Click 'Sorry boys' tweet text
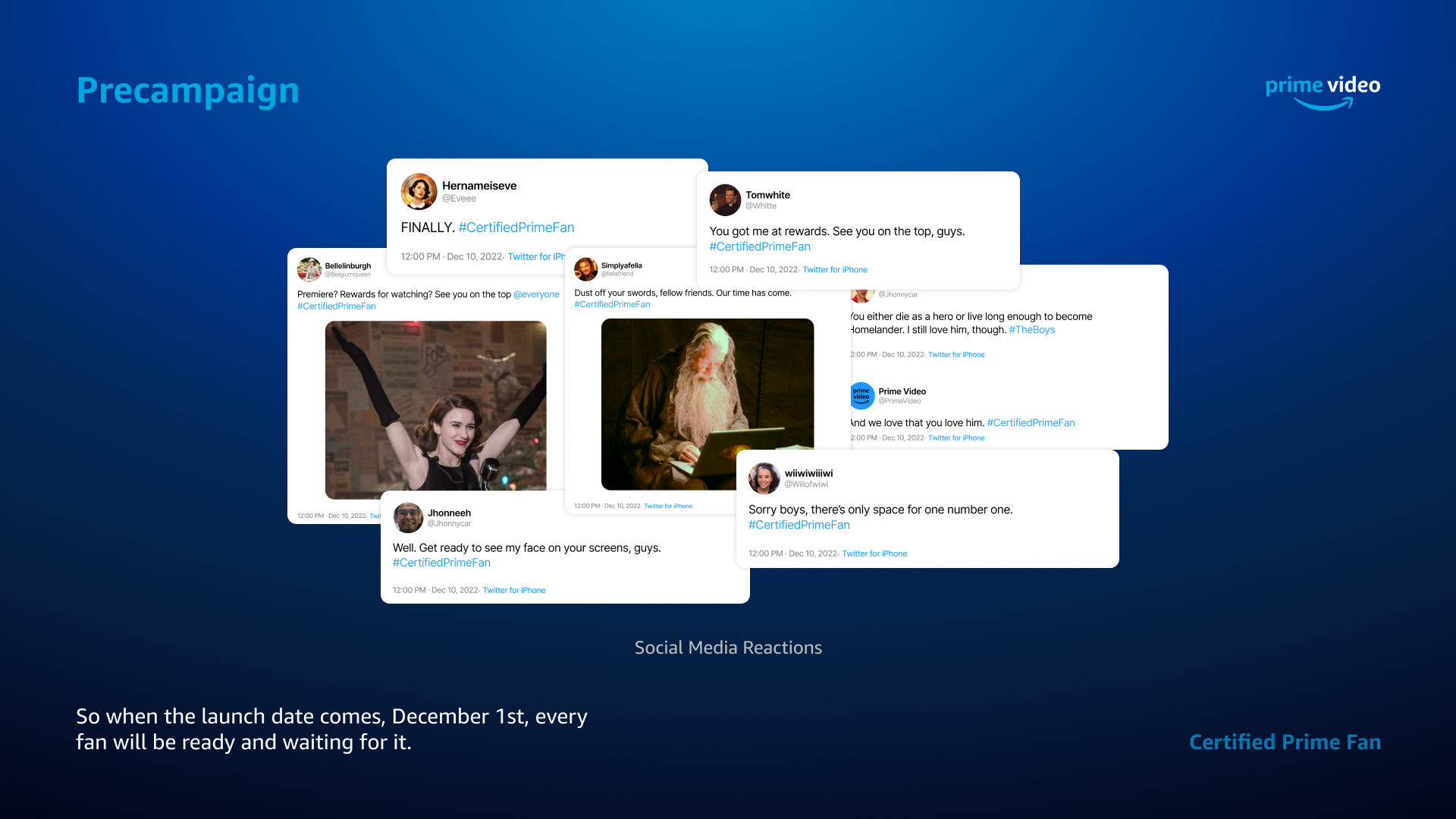 (x=880, y=510)
